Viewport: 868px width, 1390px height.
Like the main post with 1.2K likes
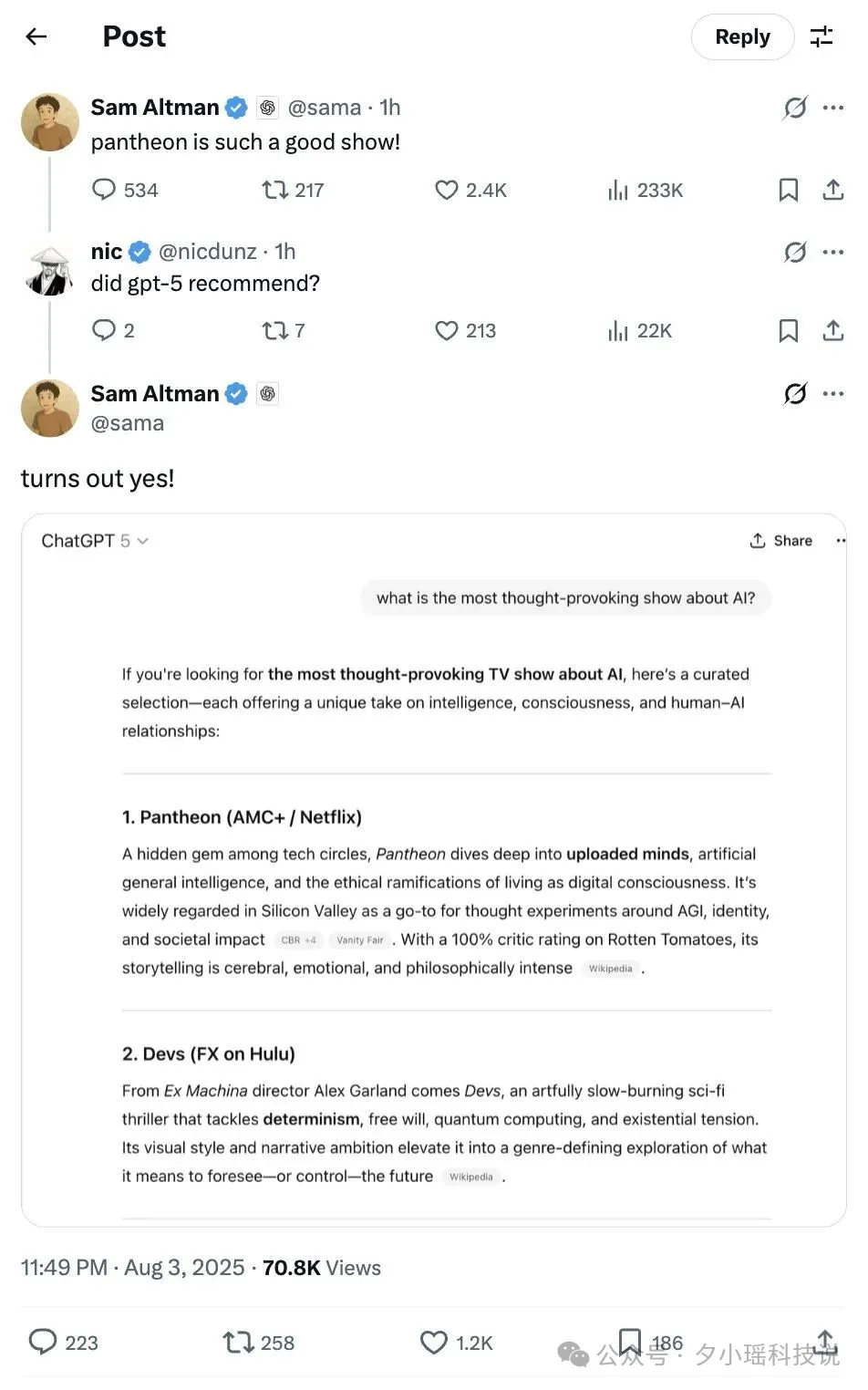click(456, 1343)
